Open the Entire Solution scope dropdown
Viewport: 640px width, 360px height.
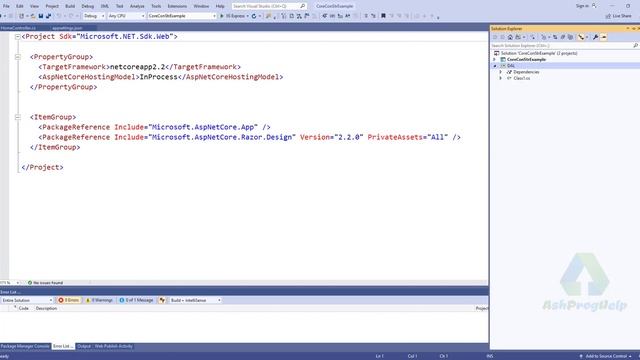27,300
